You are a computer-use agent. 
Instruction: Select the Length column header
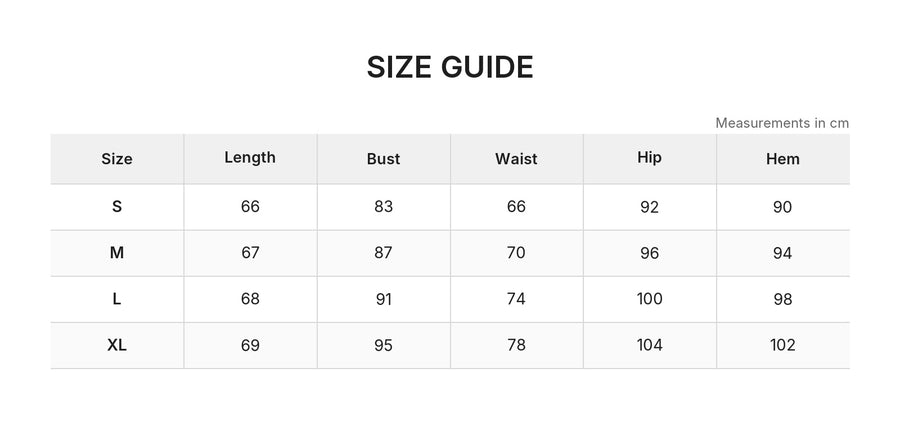point(250,158)
